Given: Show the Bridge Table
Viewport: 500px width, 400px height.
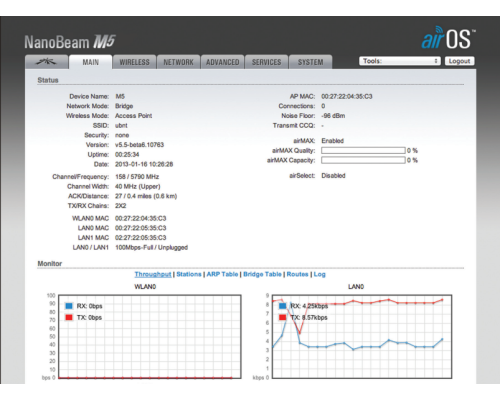Looking at the screenshot, I should [x=262, y=274].
